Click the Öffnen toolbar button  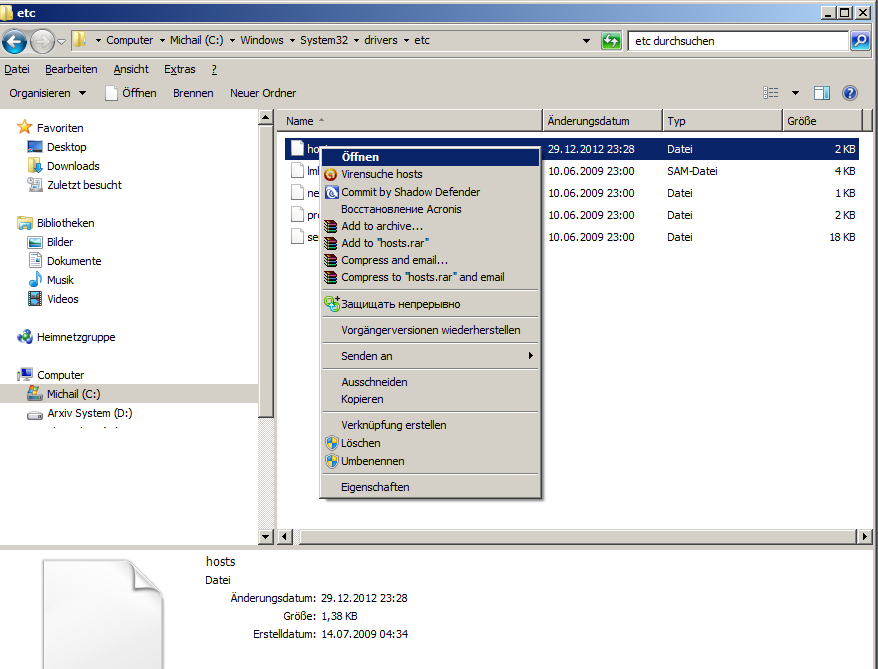[x=131, y=93]
